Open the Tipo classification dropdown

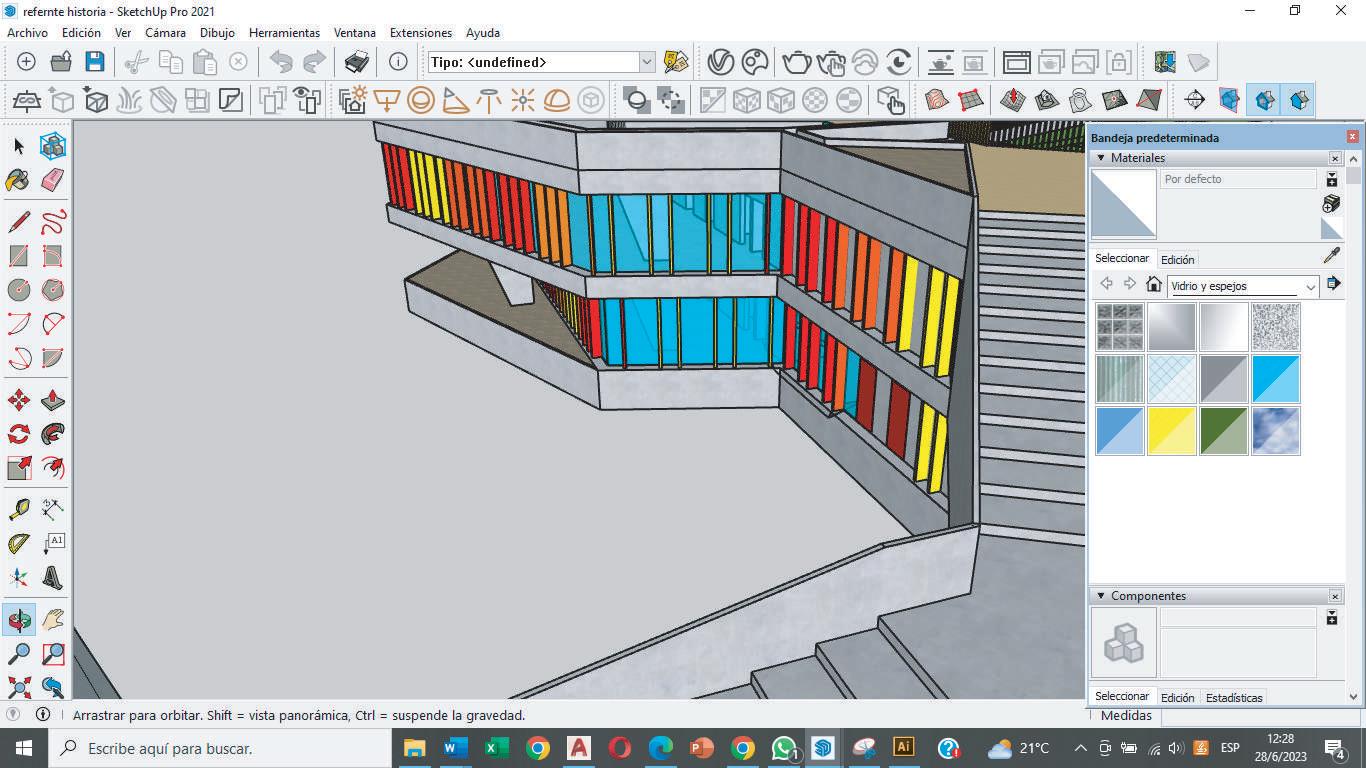coord(646,62)
